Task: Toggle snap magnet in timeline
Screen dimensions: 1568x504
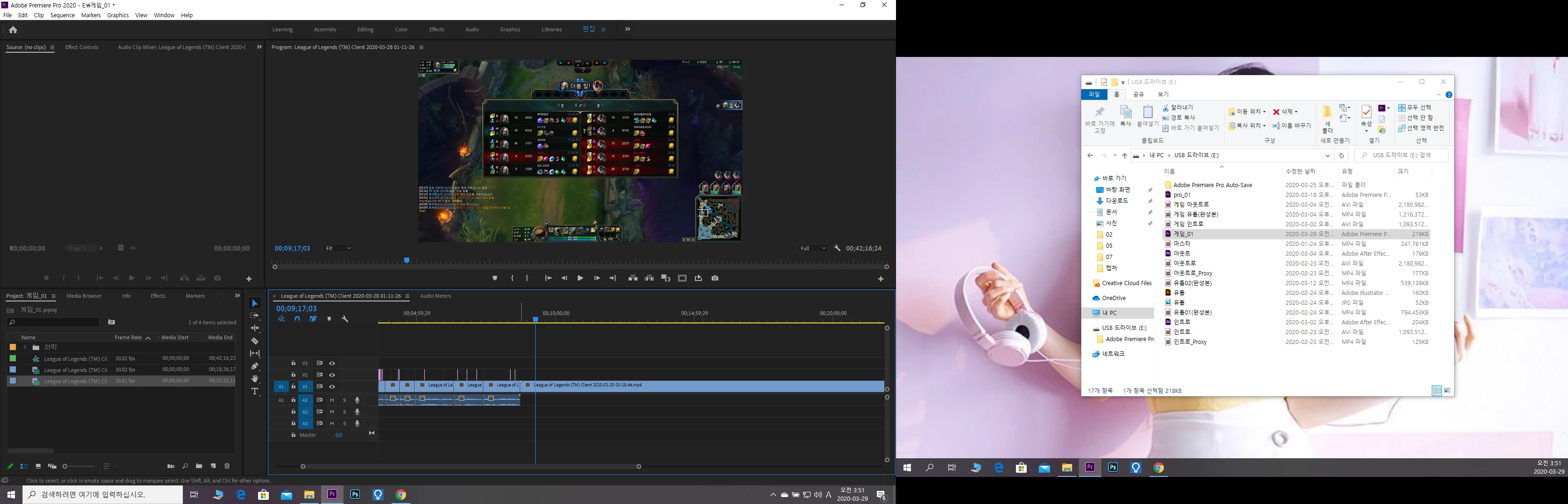Action: 297,319
